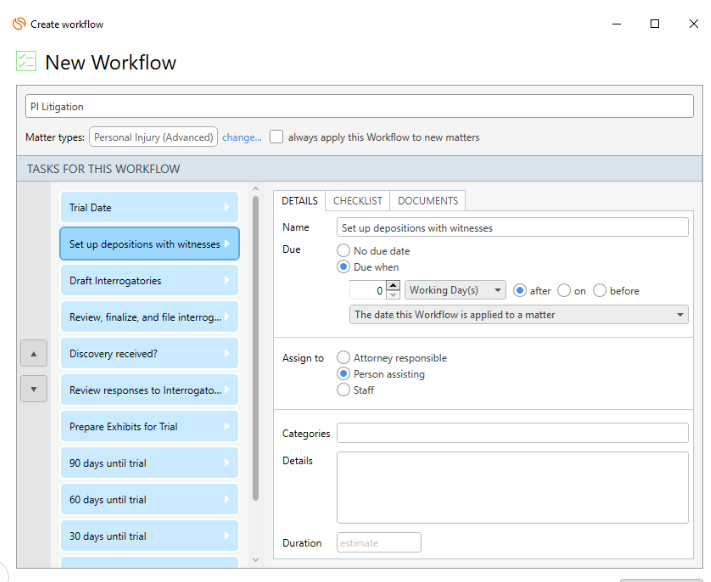Assign task to Staff
Viewport: 711px width, 582px height.
pos(343,390)
